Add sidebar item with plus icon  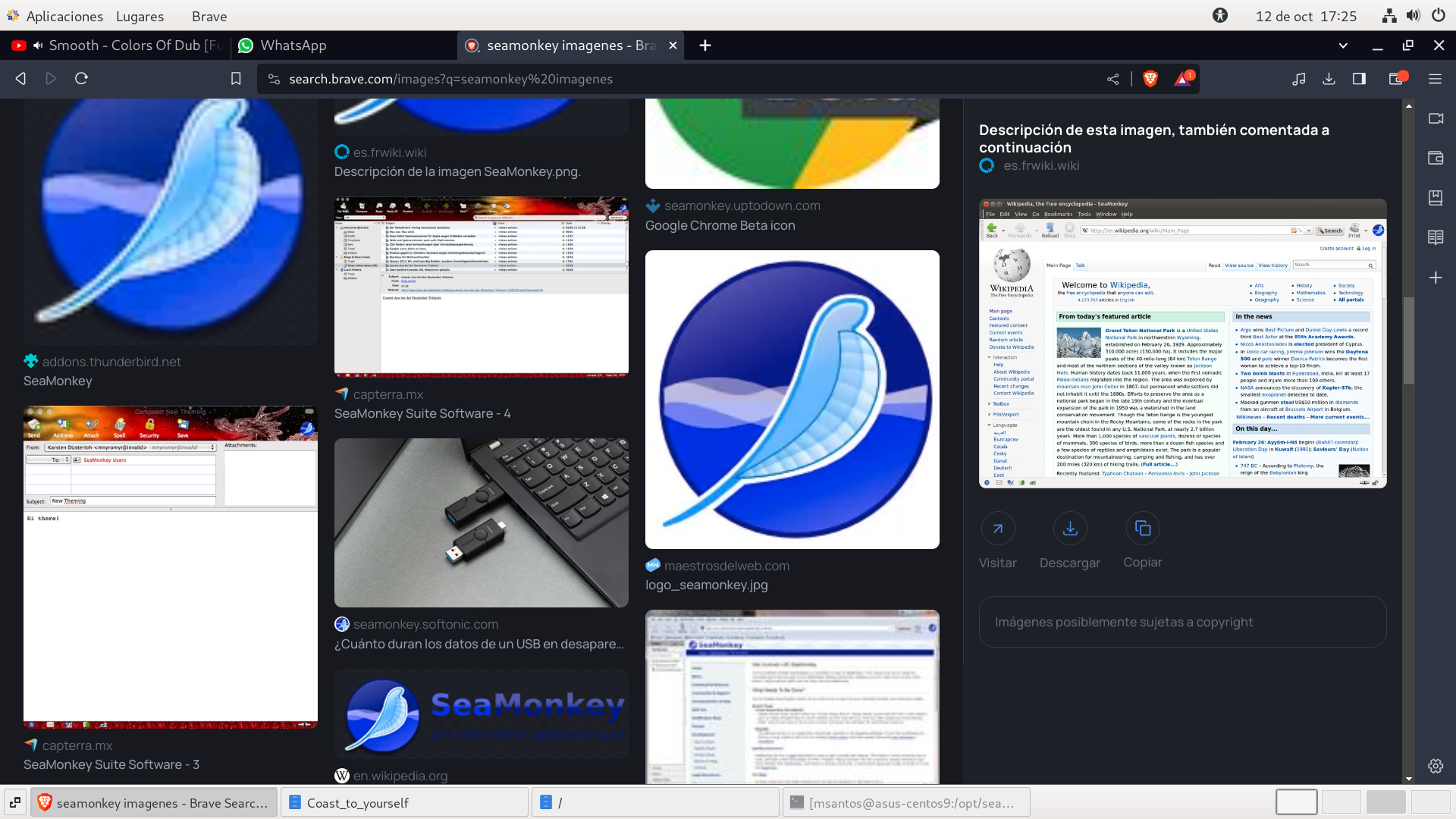[x=1436, y=278]
